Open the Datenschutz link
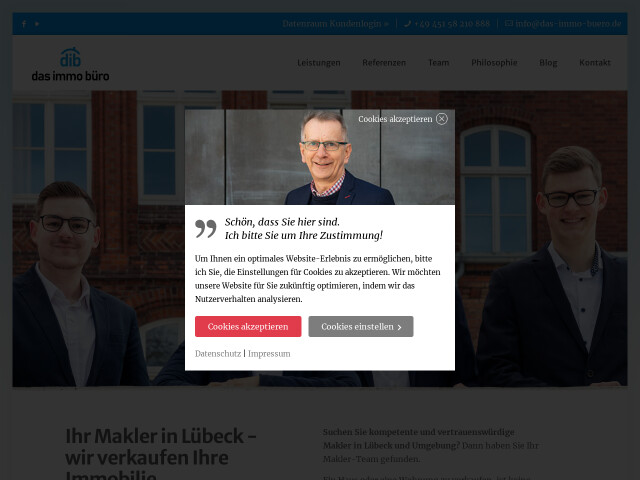 pos(218,353)
